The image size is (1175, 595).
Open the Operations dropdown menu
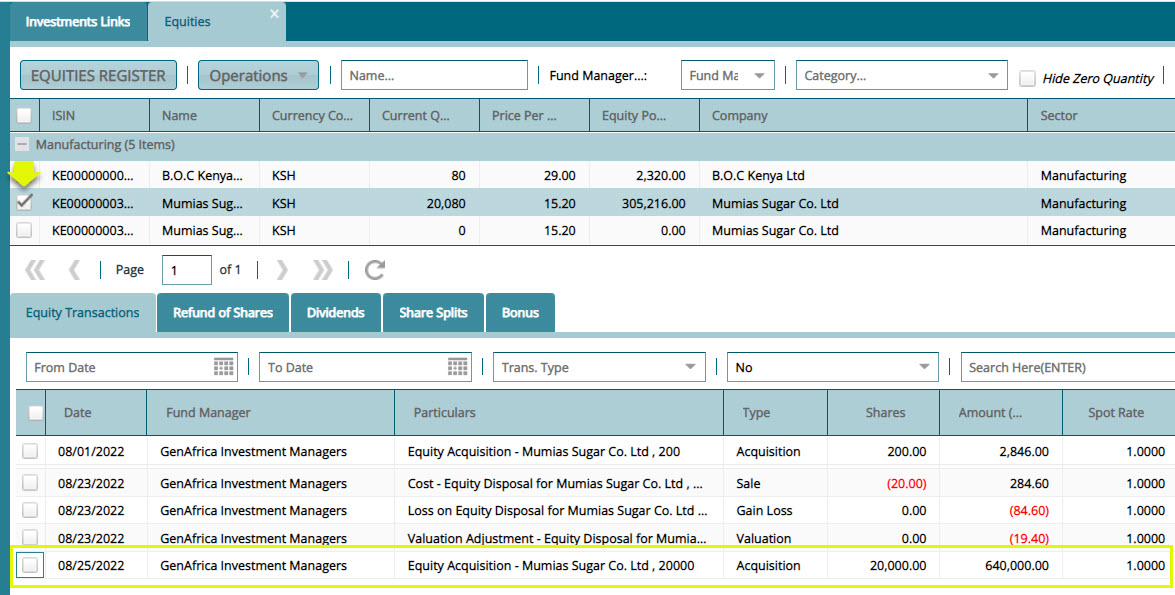[x=259, y=76]
